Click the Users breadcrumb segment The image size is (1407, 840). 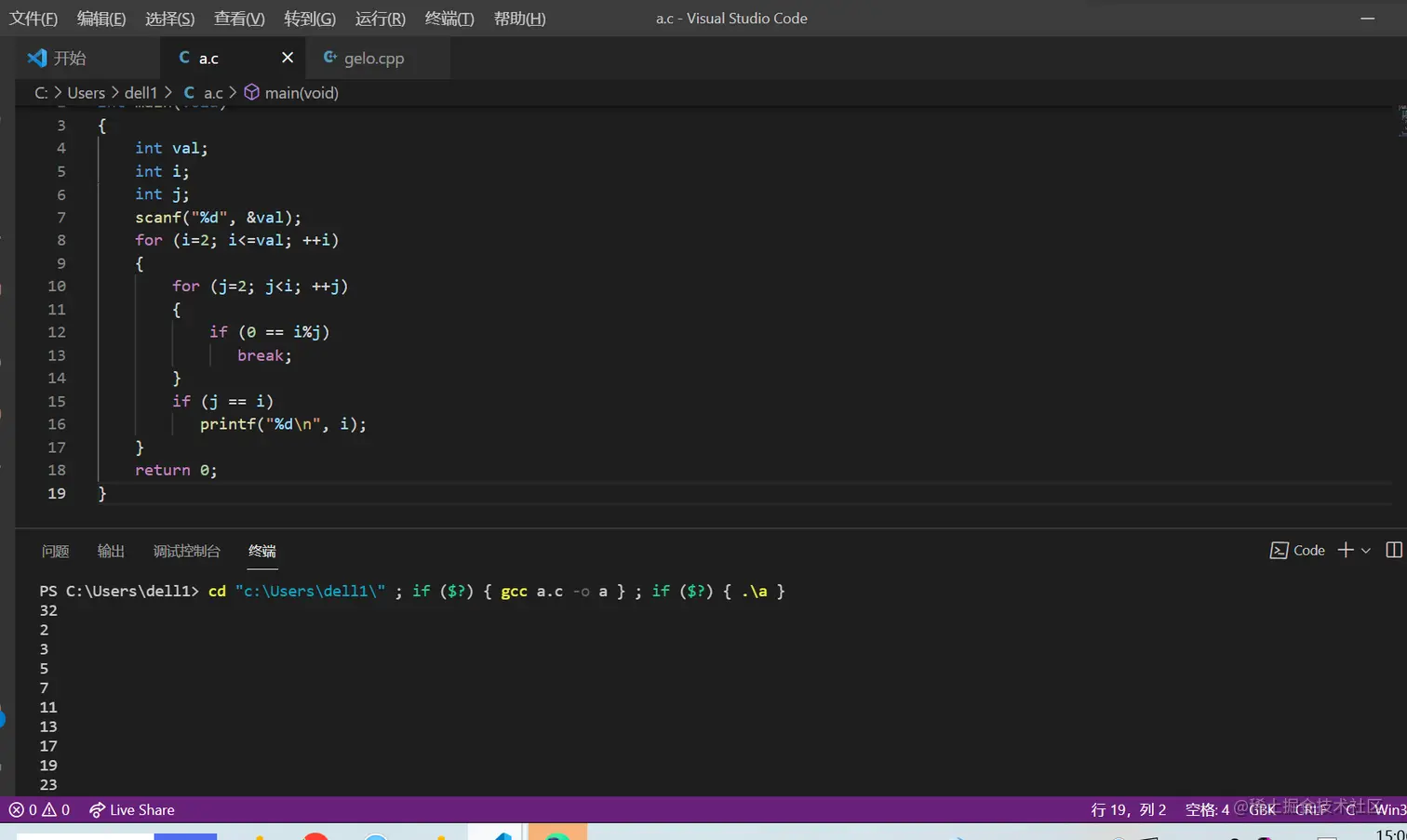tap(87, 93)
